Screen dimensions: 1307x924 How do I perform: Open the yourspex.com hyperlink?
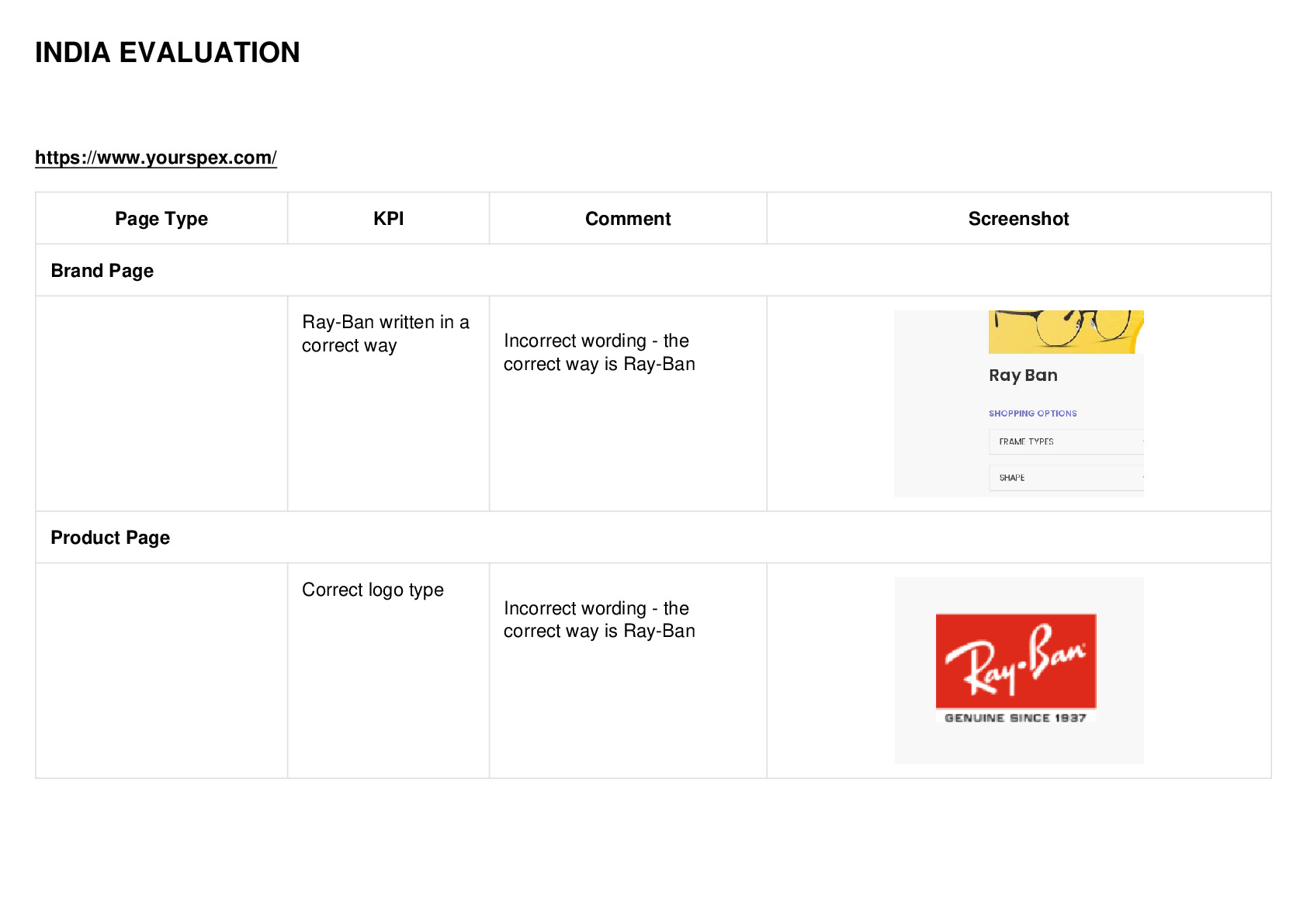156,157
